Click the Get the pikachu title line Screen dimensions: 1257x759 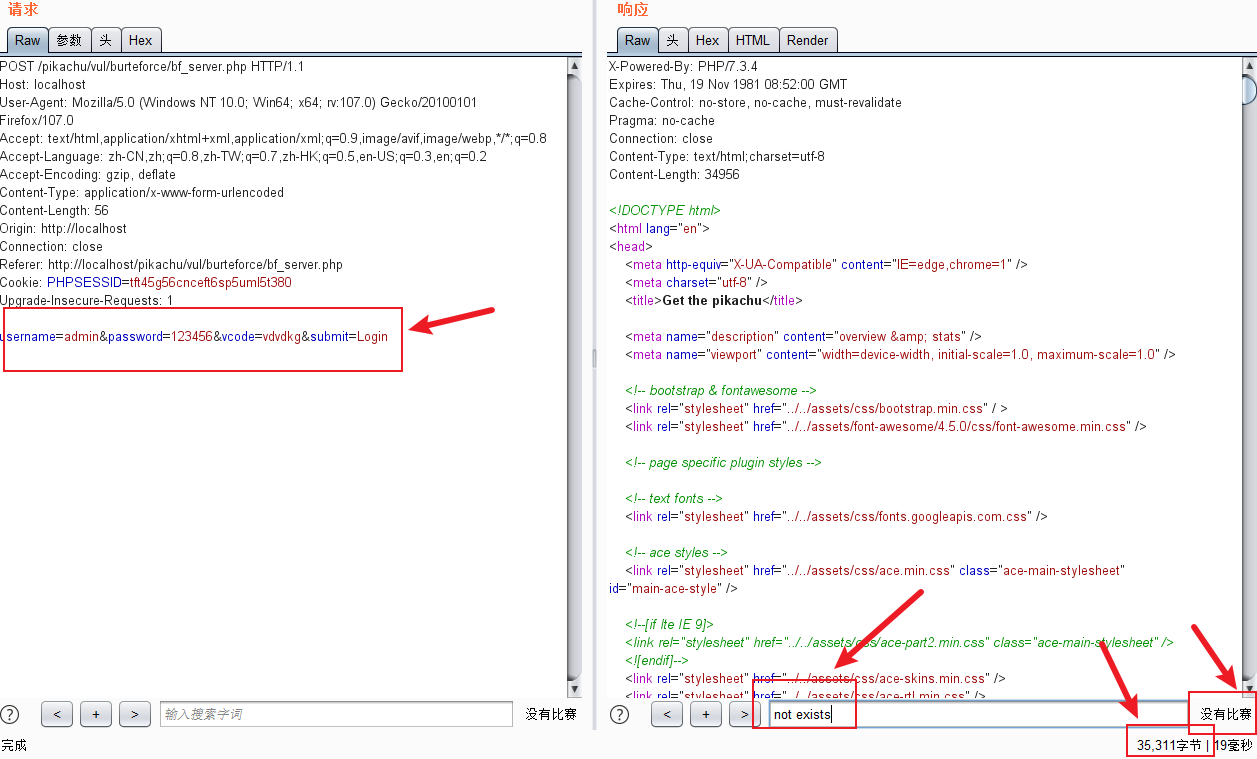pyautogui.click(x=713, y=301)
